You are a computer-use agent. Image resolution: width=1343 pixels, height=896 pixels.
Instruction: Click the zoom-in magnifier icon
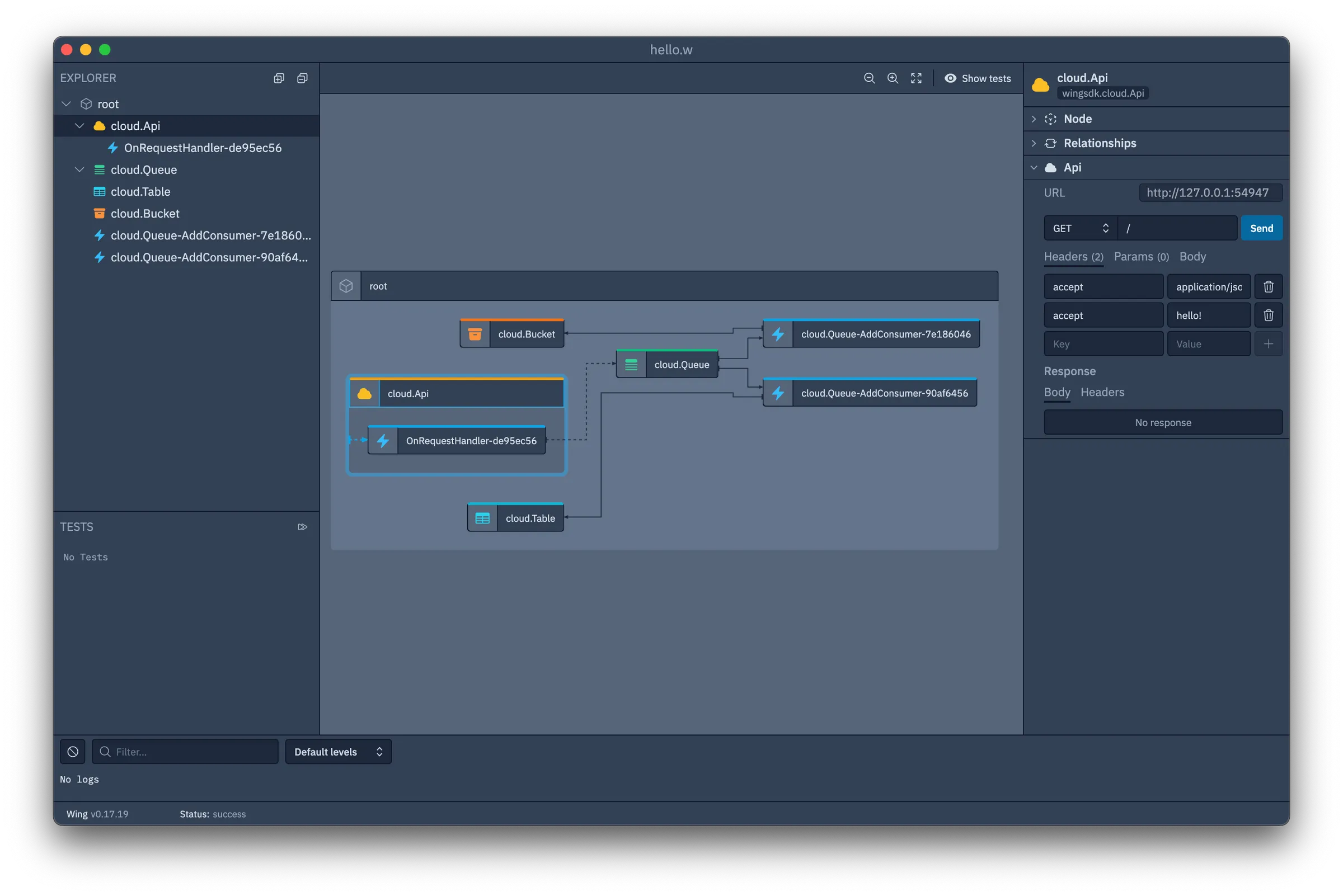(x=892, y=78)
